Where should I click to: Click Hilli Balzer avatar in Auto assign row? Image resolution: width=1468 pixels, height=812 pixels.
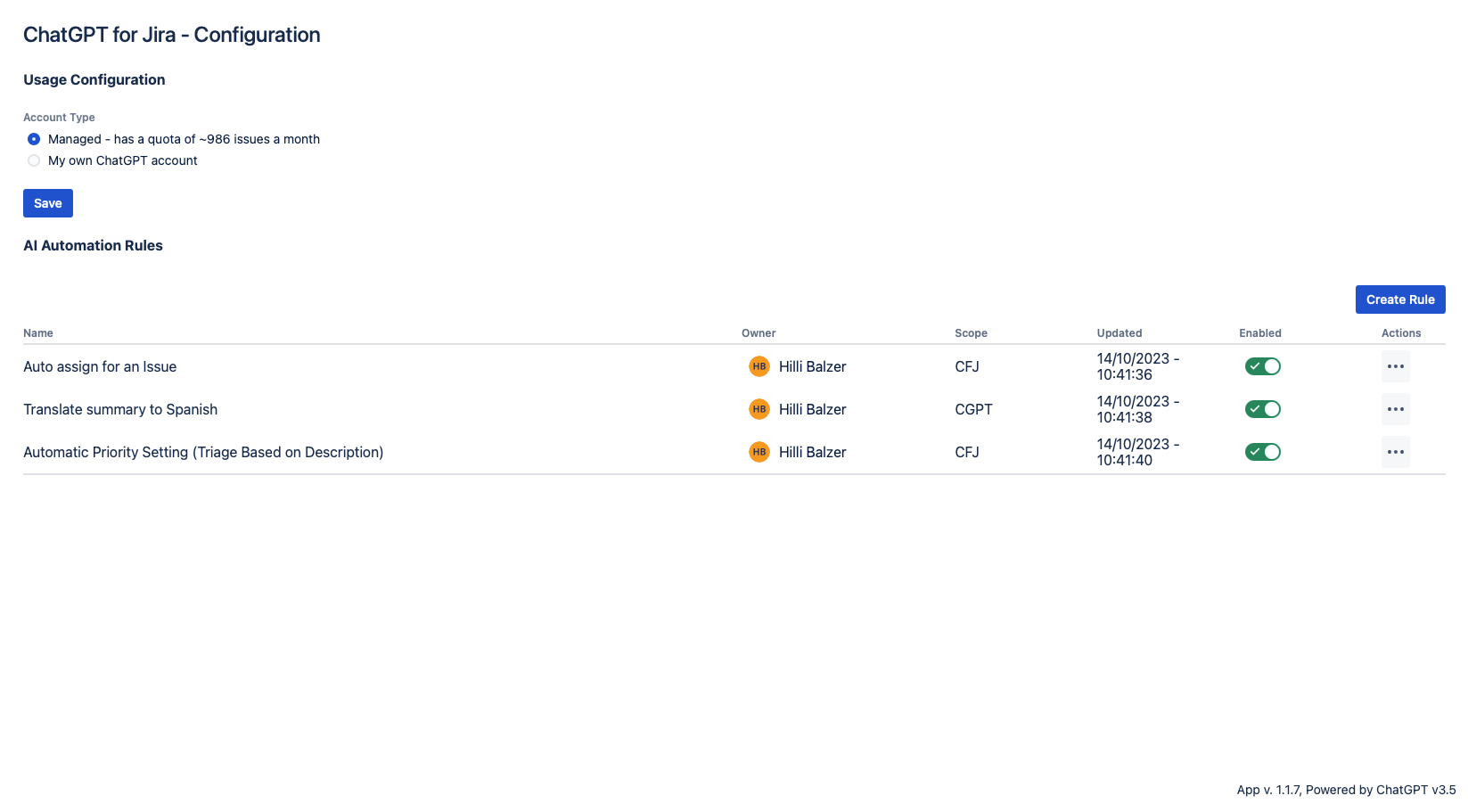[759, 366]
